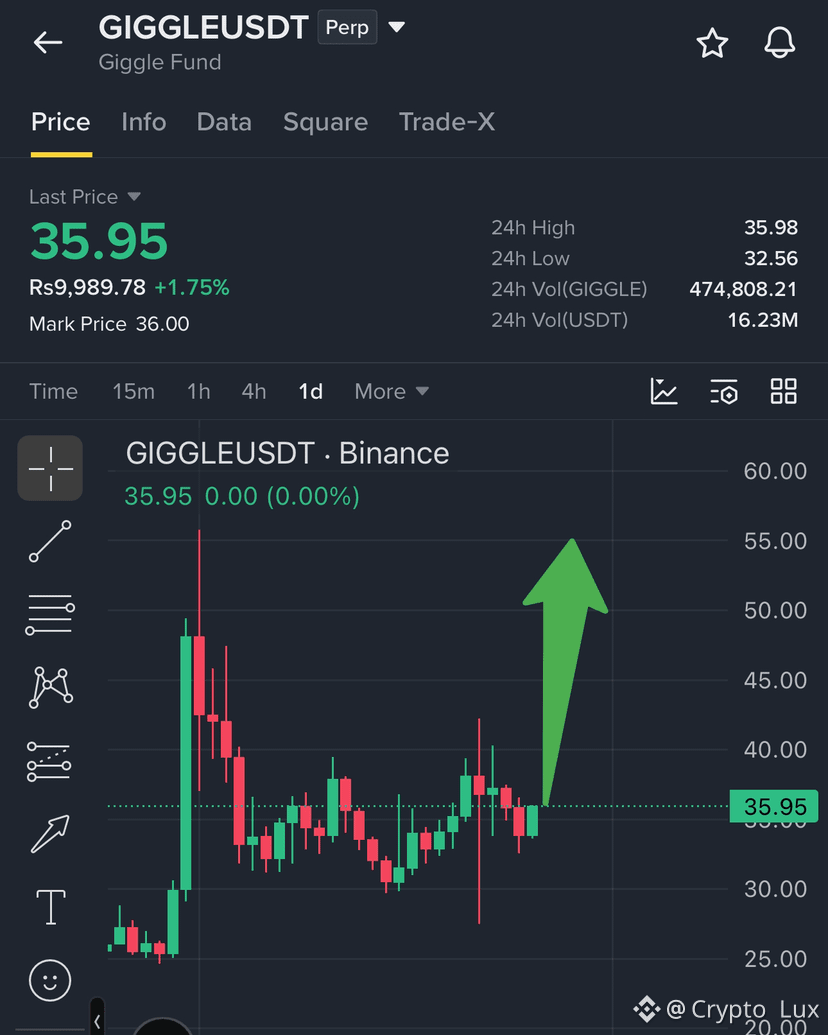Viewport: 828px width, 1035px height.
Task: Open chart indicators line-chart icon
Action: pos(664,391)
